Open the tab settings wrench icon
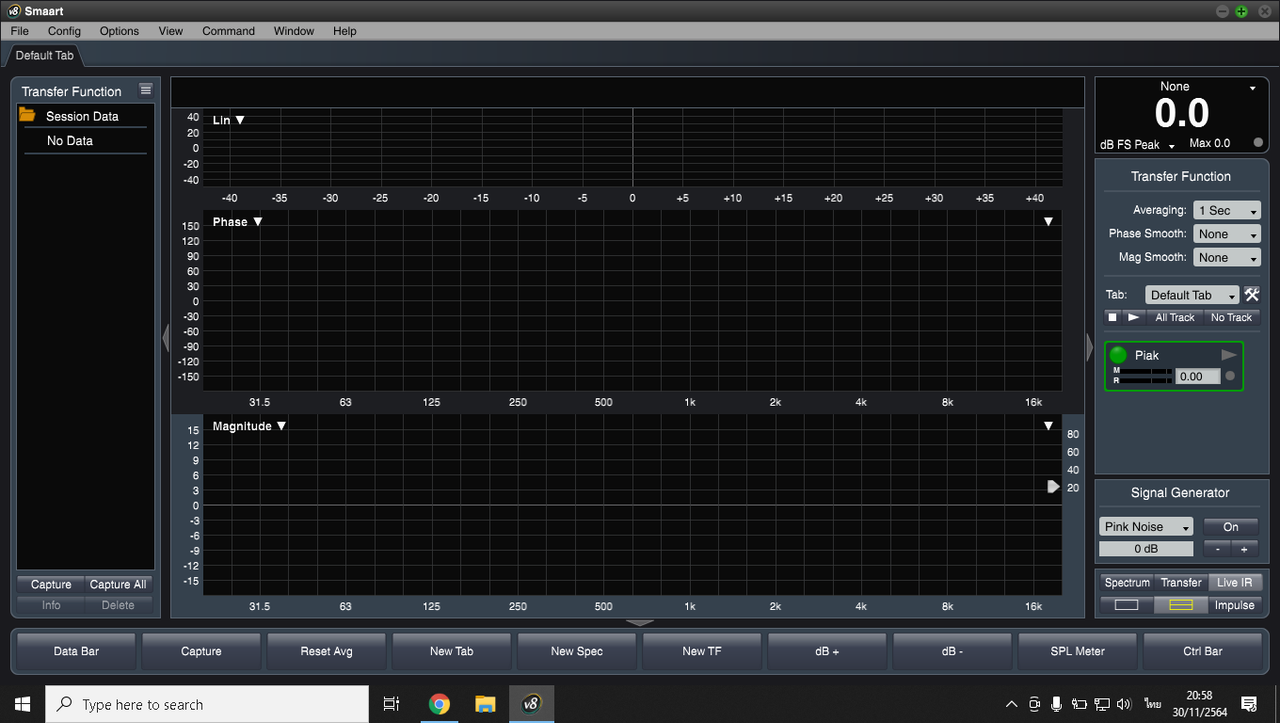 [x=1252, y=295]
